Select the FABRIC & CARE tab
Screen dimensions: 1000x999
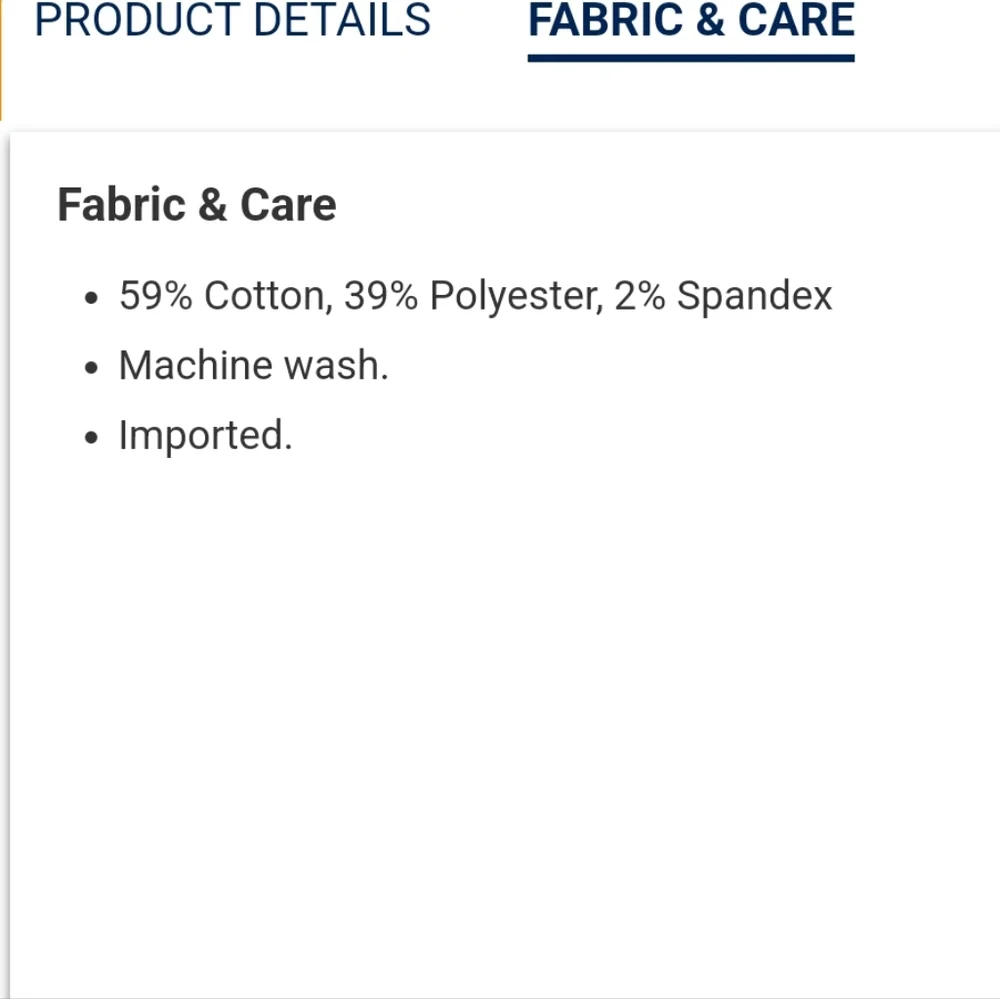[691, 20]
